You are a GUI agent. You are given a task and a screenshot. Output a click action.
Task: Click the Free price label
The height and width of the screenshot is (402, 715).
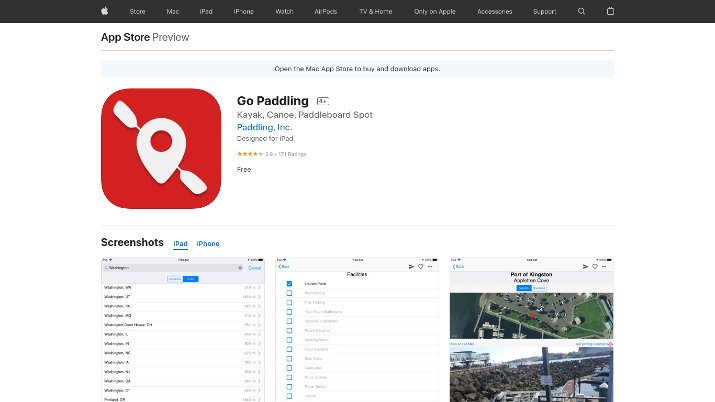pyautogui.click(x=244, y=170)
